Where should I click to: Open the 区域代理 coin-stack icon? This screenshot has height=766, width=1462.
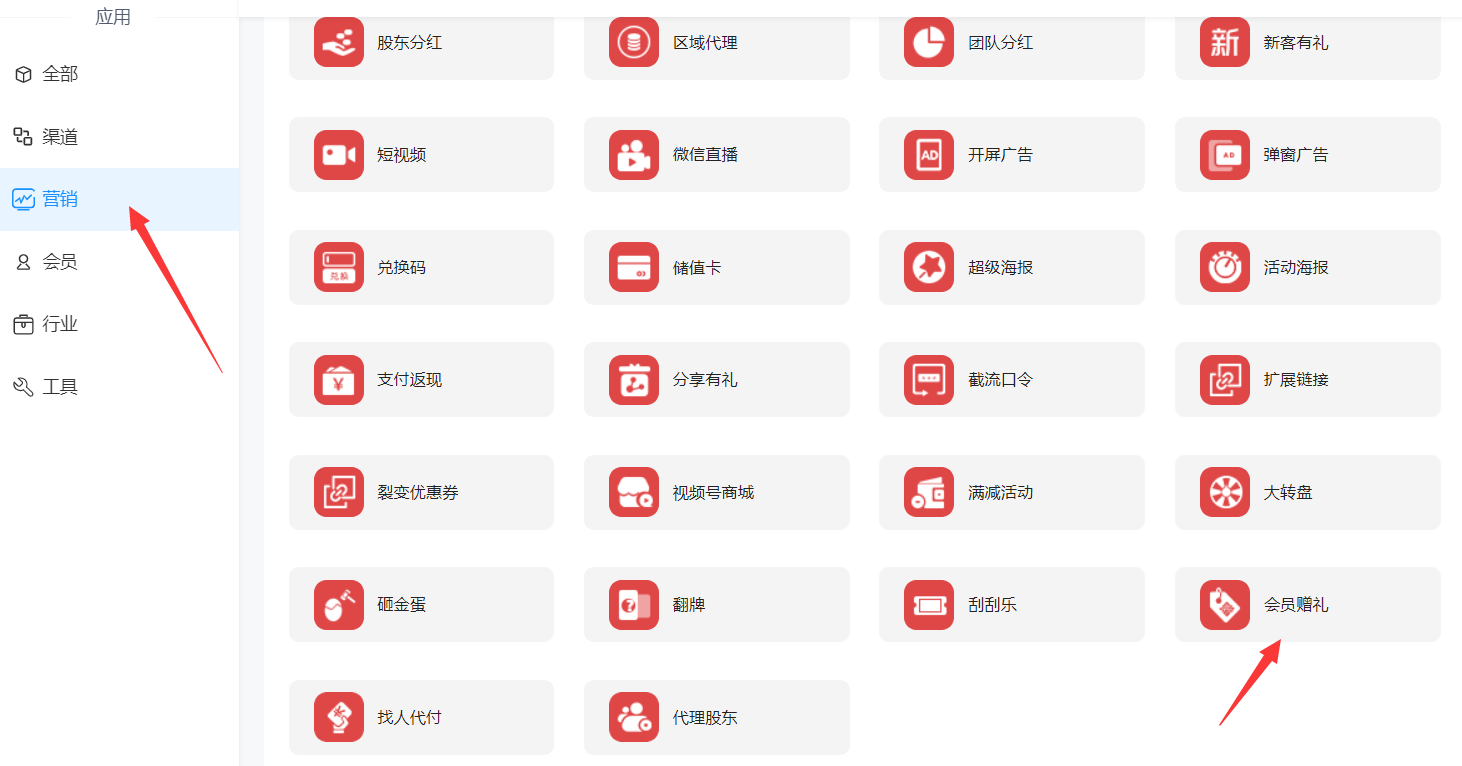634,43
